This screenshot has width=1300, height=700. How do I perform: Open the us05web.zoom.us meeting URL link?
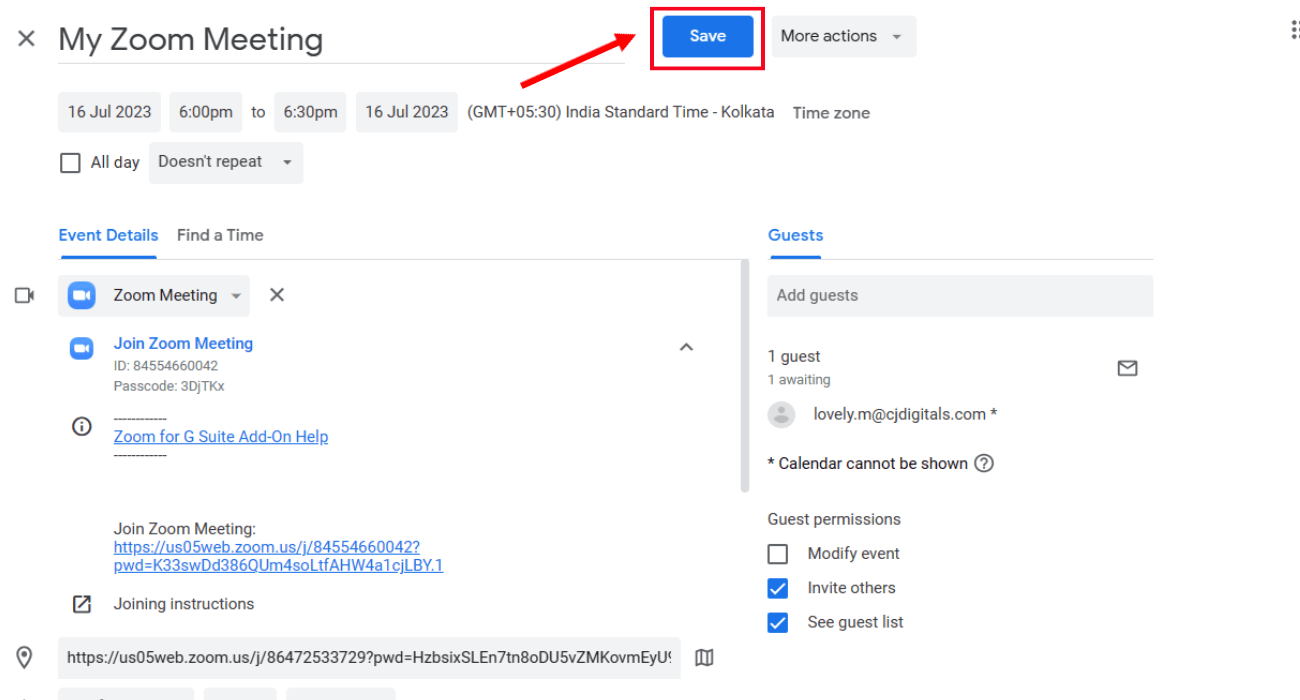[278, 556]
